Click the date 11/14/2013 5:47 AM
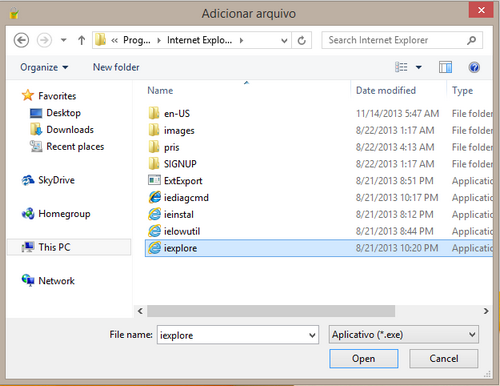Image resolution: width=500 pixels, height=386 pixels. pos(397,114)
